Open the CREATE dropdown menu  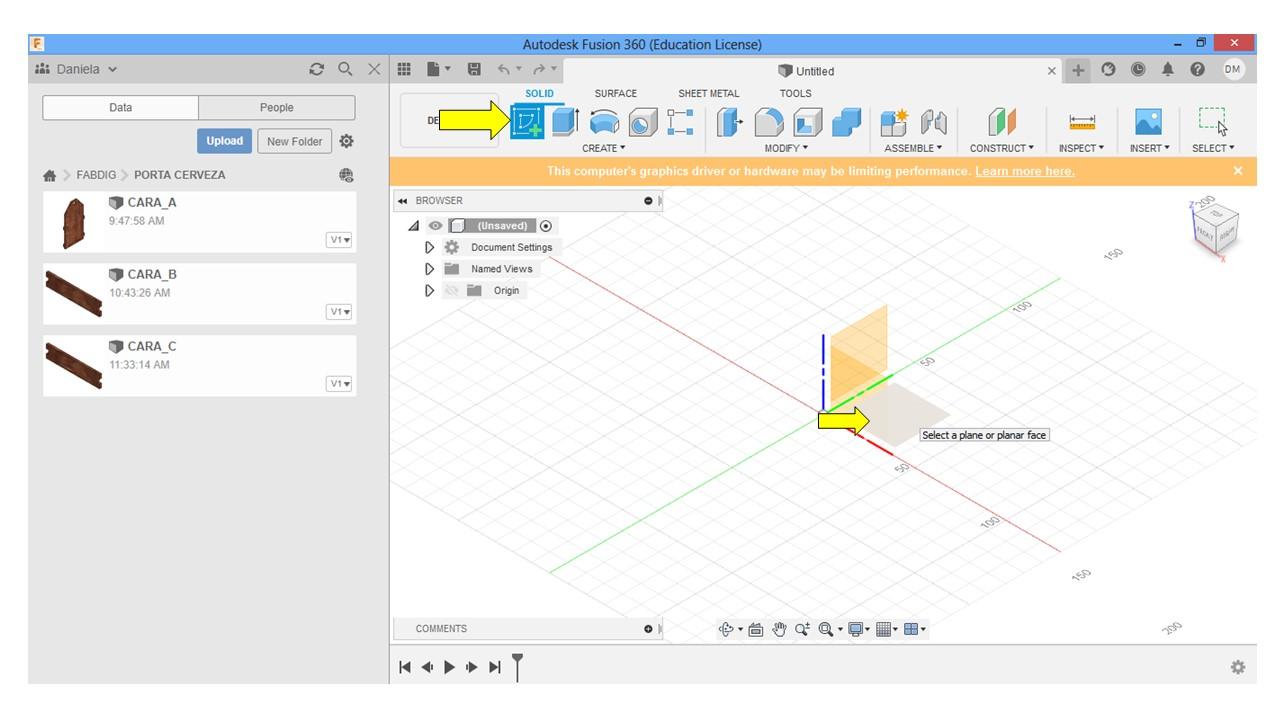click(603, 148)
